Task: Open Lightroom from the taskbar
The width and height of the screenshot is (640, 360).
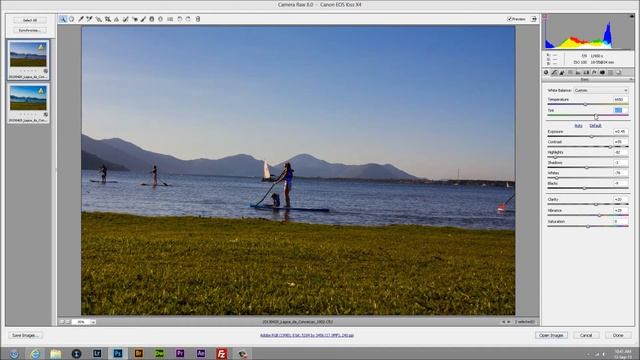Action: [97, 353]
